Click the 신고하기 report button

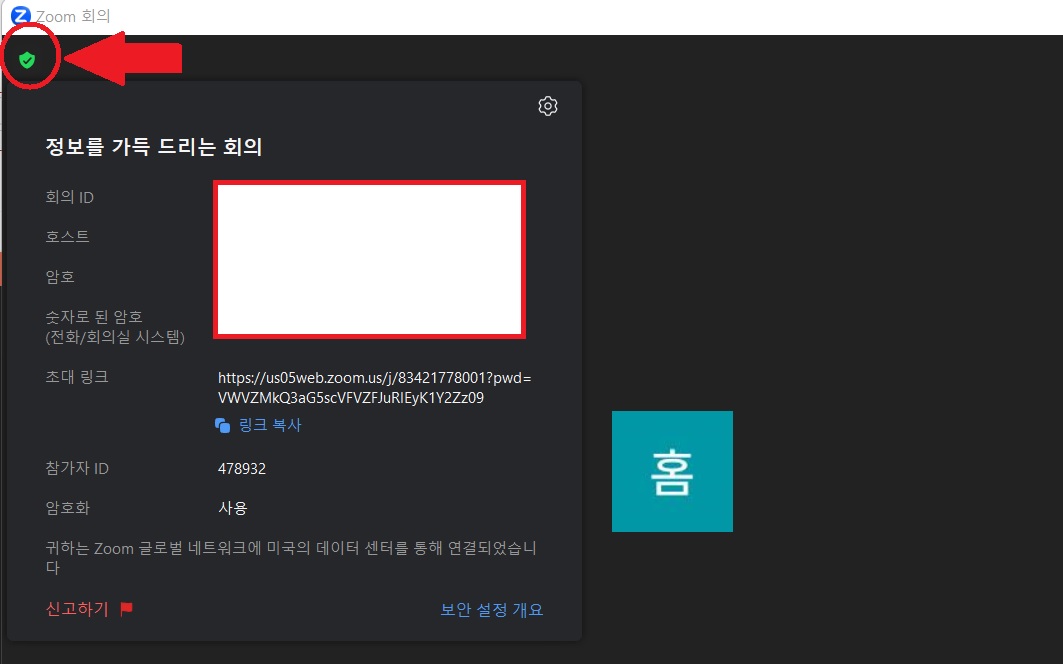[77, 609]
